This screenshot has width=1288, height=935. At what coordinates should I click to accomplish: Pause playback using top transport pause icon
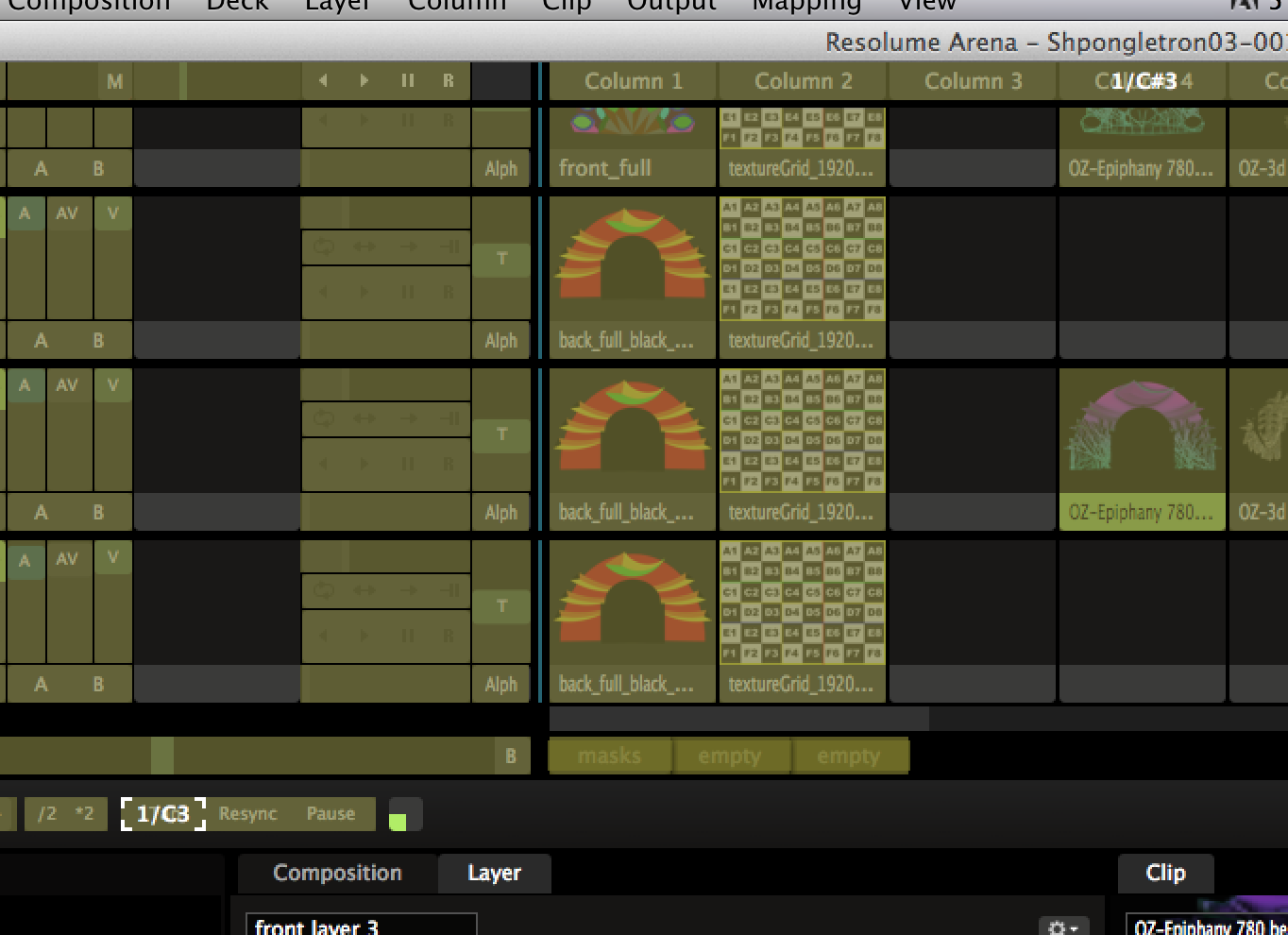pyautogui.click(x=407, y=81)
